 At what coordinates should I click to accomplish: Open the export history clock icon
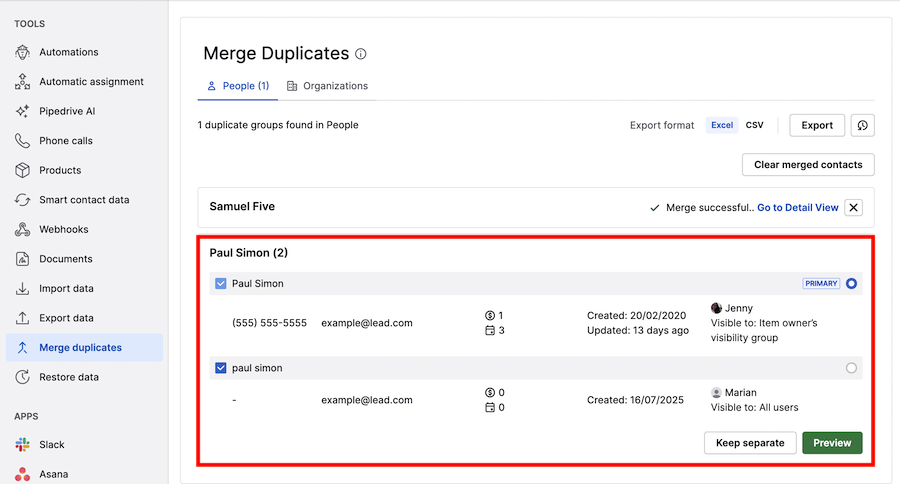click(863, 125)
